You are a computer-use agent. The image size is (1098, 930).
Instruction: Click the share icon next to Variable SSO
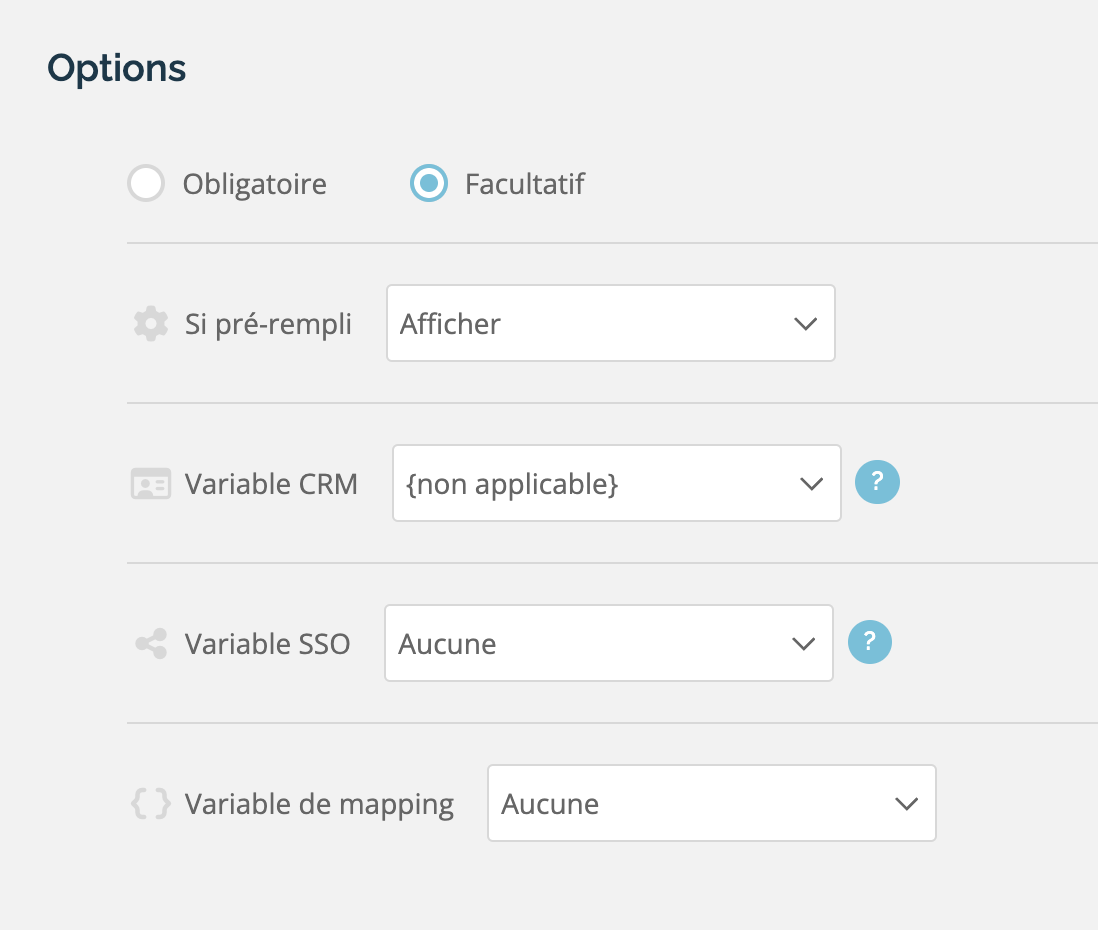(x=151, y=644)
